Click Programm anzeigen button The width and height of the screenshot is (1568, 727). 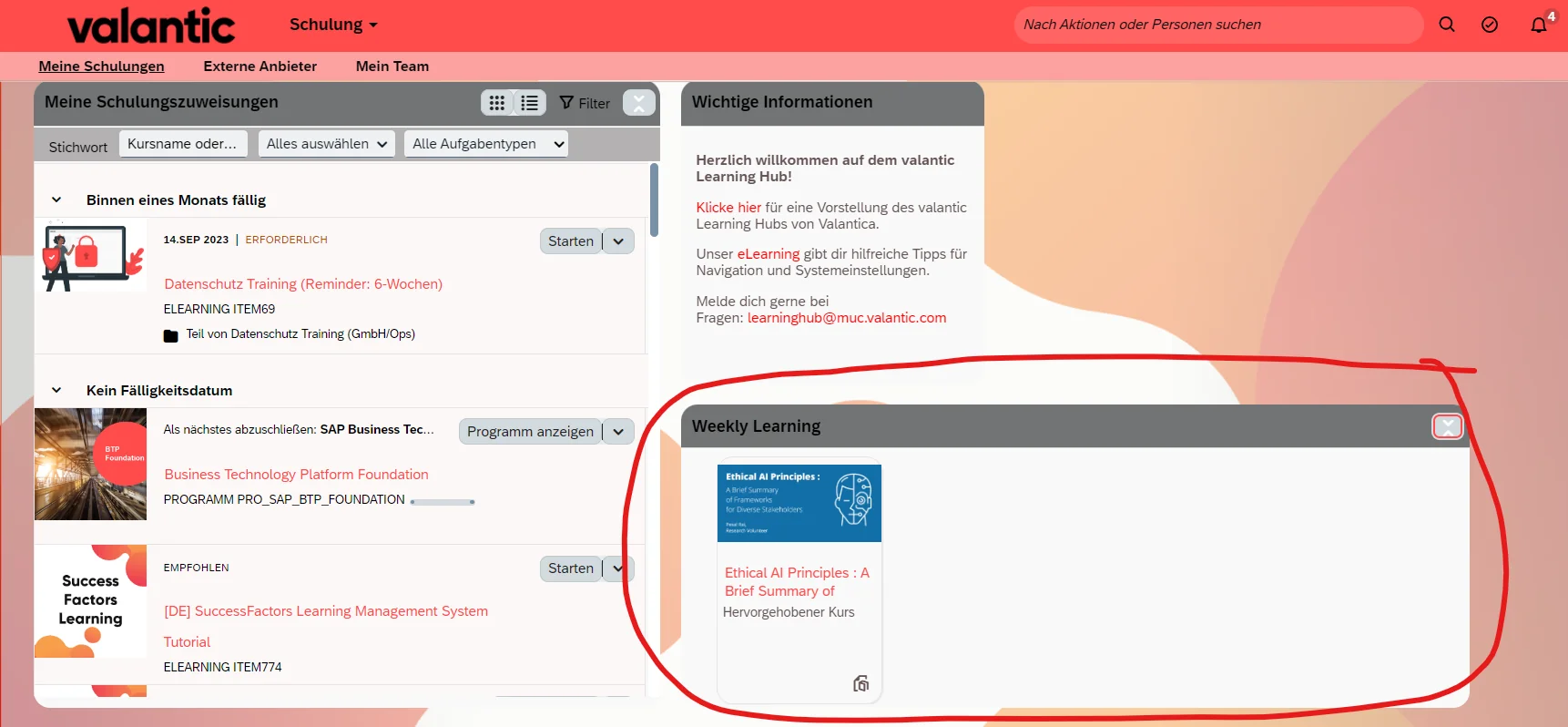pos(530,432)
